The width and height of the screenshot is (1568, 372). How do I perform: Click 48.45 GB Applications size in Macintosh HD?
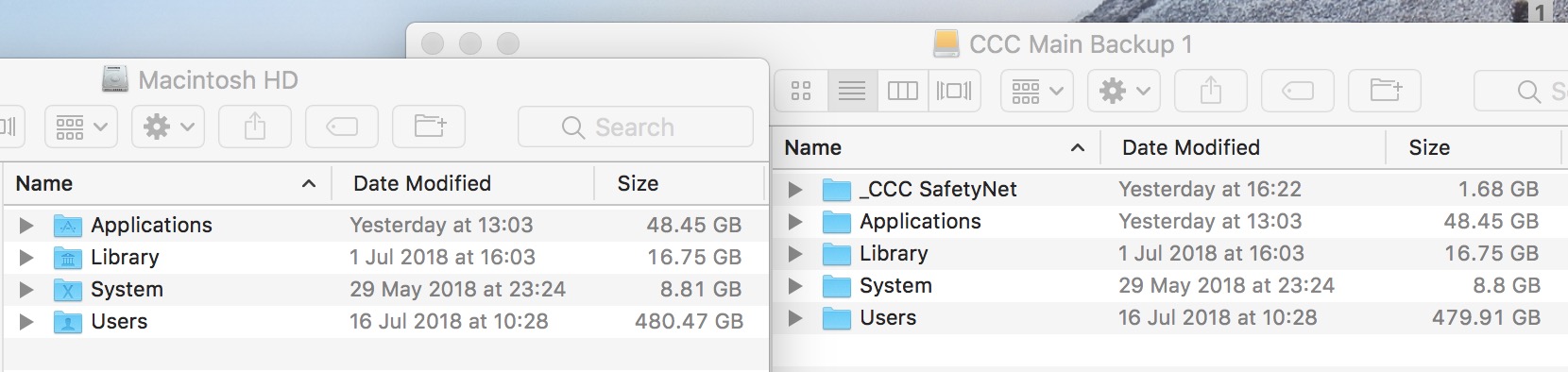click(x=694, y=225)
